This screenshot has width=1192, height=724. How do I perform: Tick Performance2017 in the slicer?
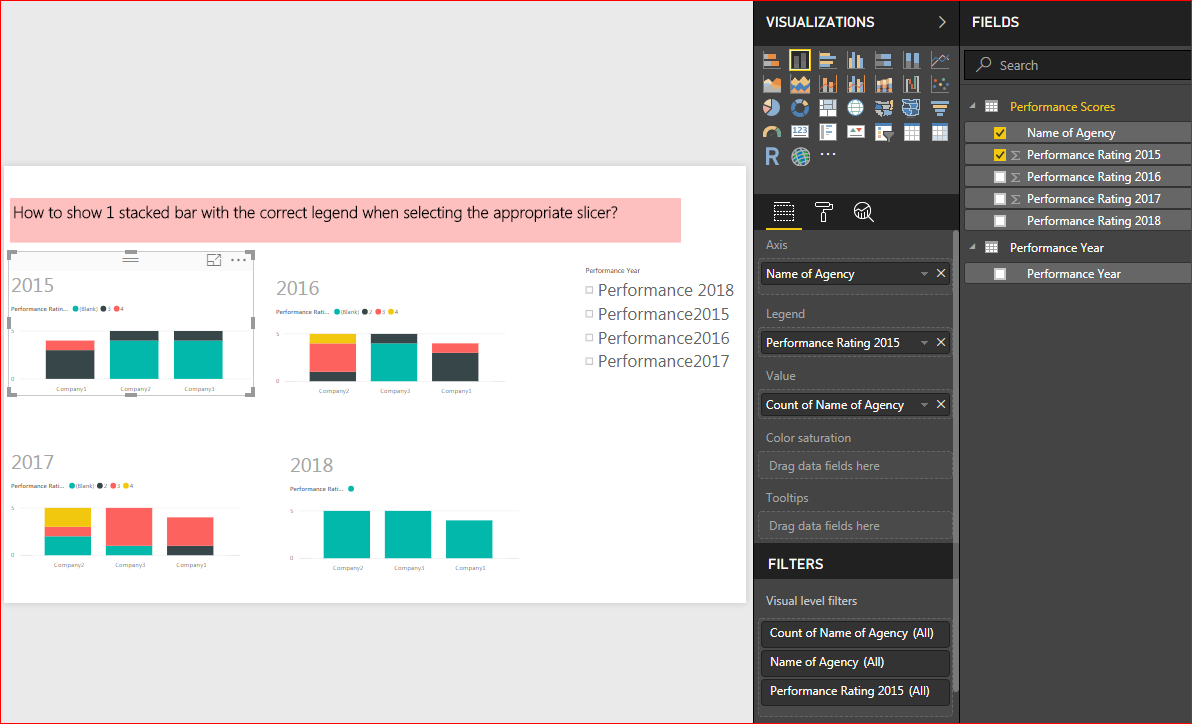[589, 360]
